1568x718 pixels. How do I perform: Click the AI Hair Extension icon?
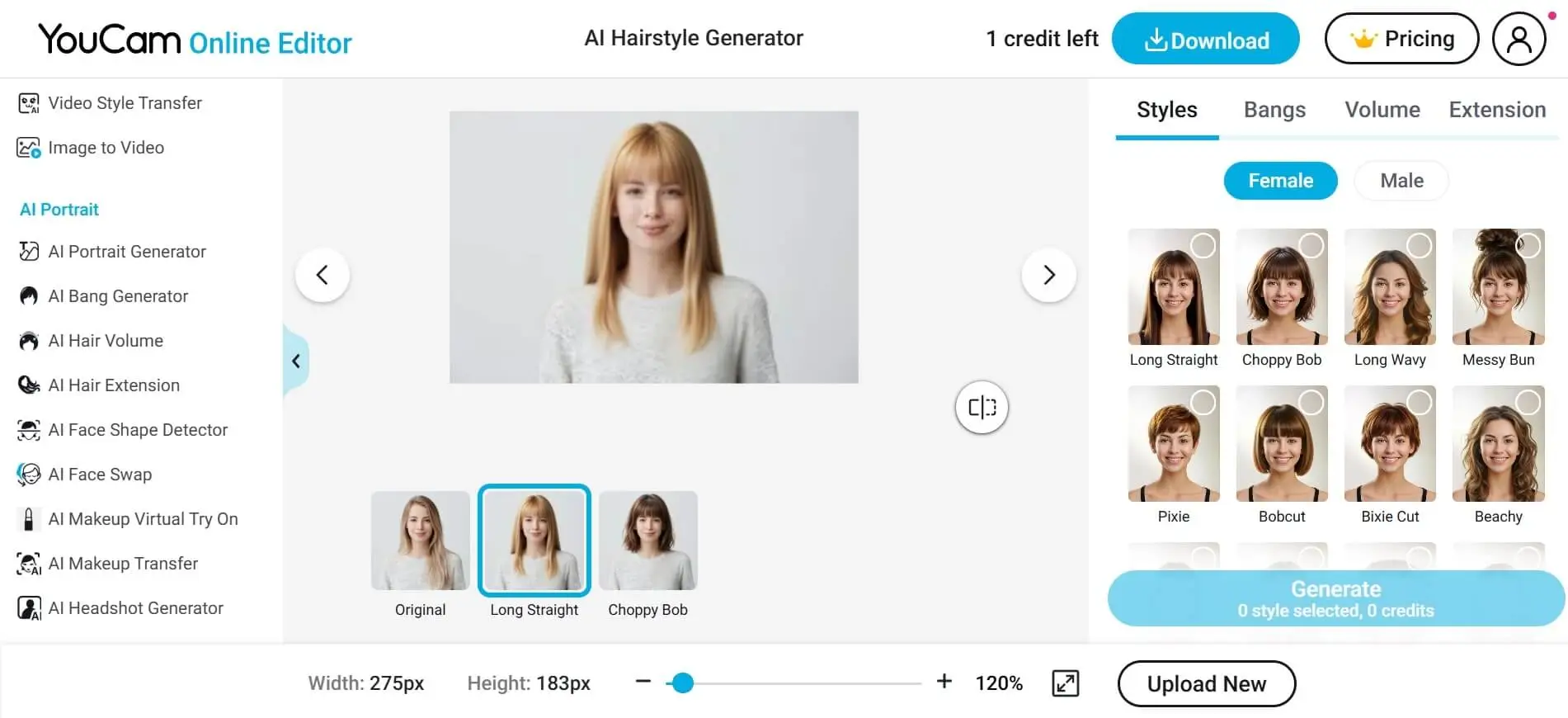29,385
